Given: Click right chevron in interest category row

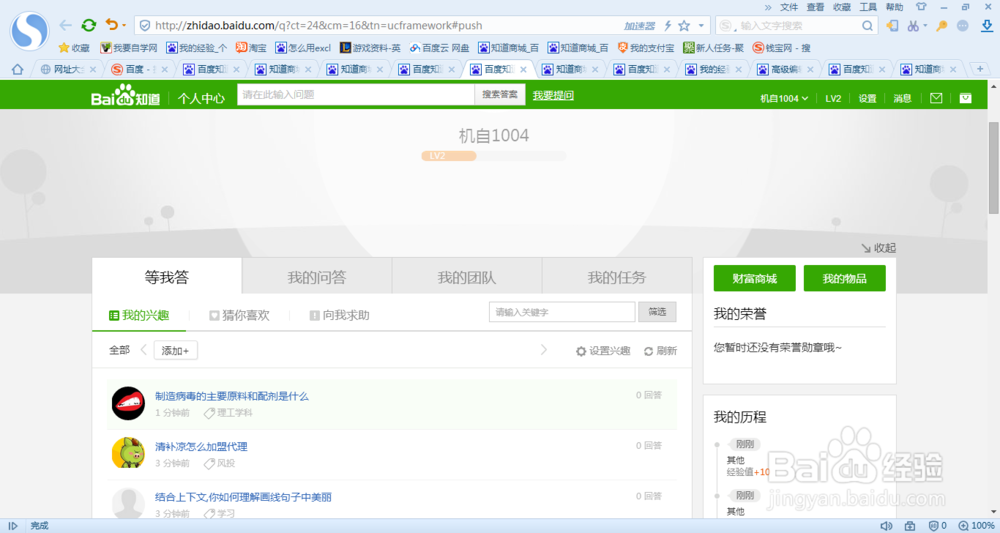Looking at the screenshot, I should point(543,349).
